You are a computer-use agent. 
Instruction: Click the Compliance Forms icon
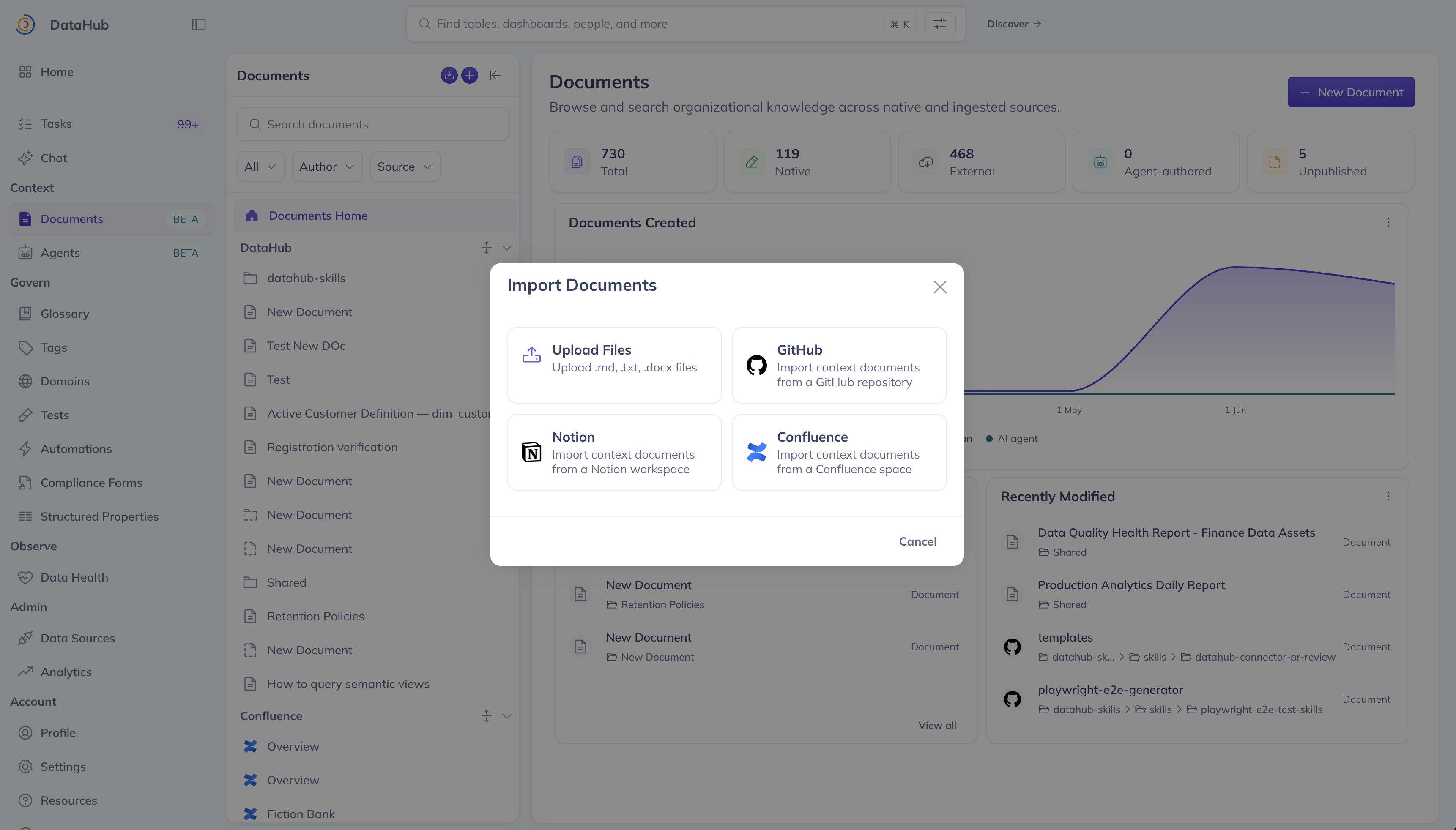click(25, 483)
